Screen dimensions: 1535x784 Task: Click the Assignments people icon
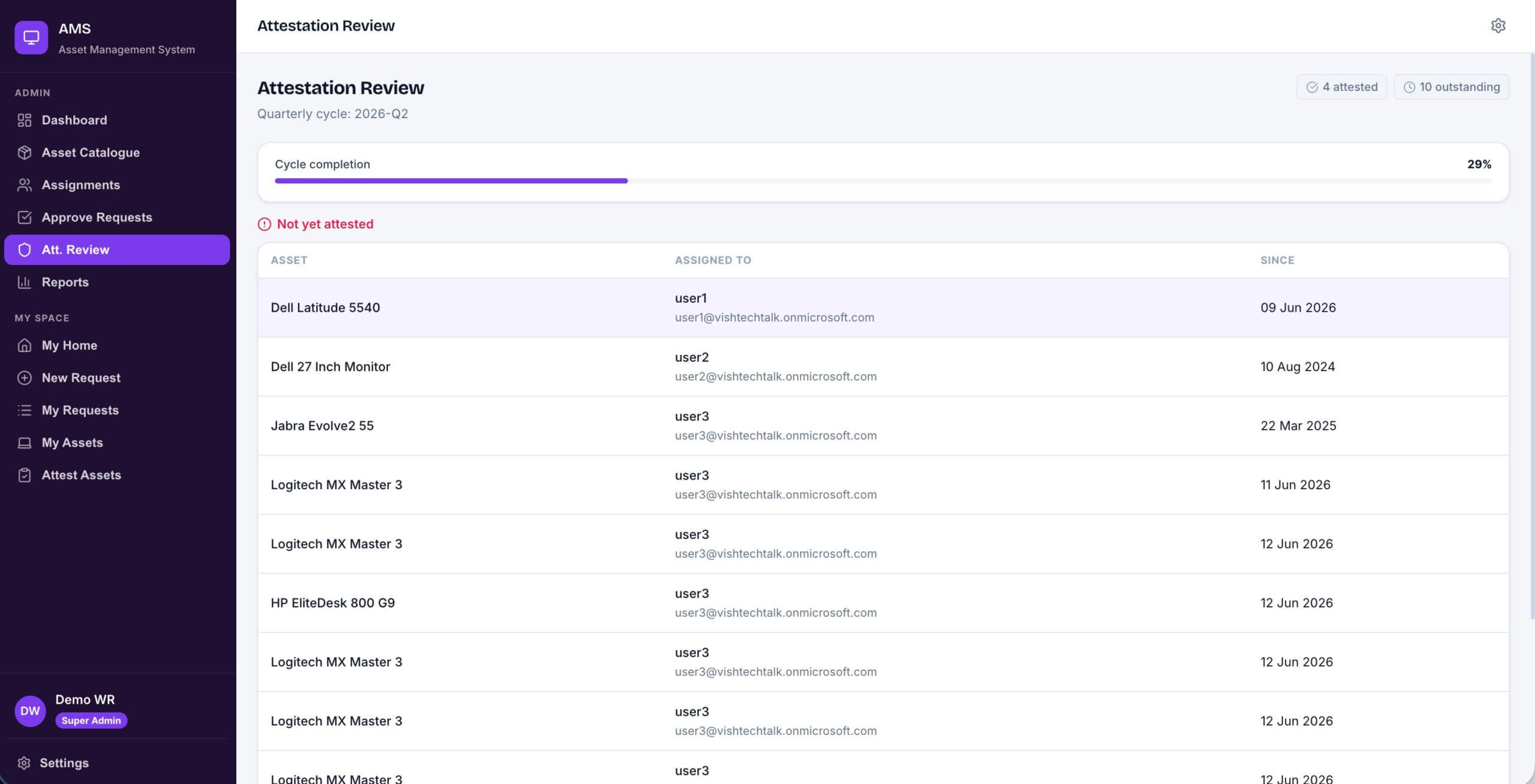[25, 185]
